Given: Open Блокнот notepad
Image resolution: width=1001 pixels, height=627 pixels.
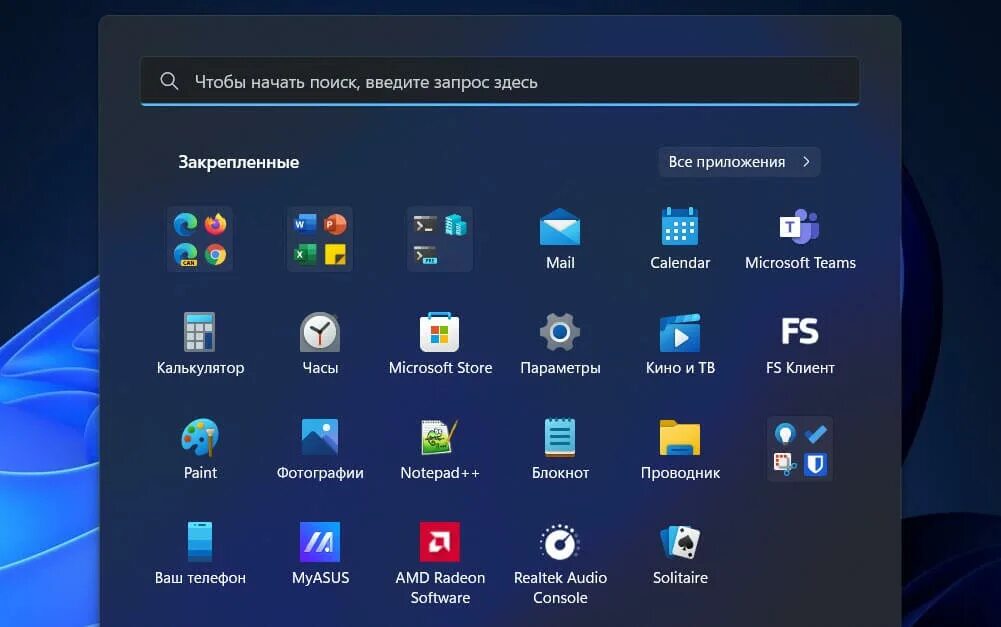Looking at the screenshot, I should pyautogui.click(x=560, y=449).
